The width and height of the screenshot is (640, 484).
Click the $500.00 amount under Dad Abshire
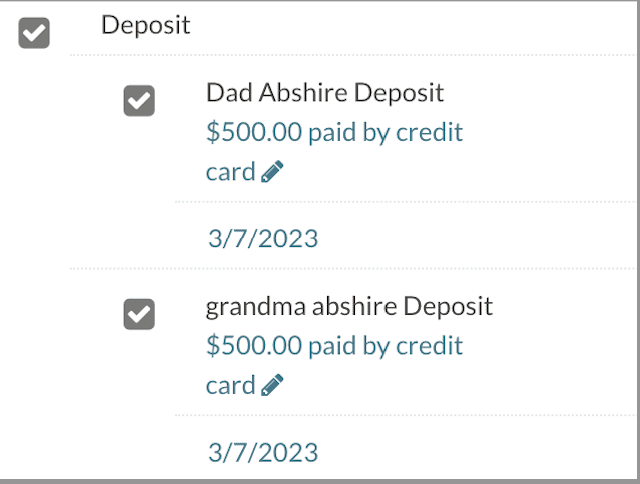pos(254,132)
